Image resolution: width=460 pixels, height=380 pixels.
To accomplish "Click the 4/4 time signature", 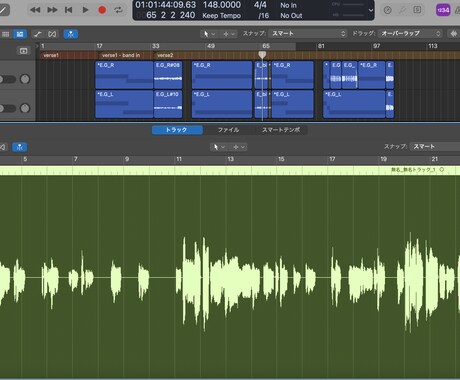I will 260,5.
